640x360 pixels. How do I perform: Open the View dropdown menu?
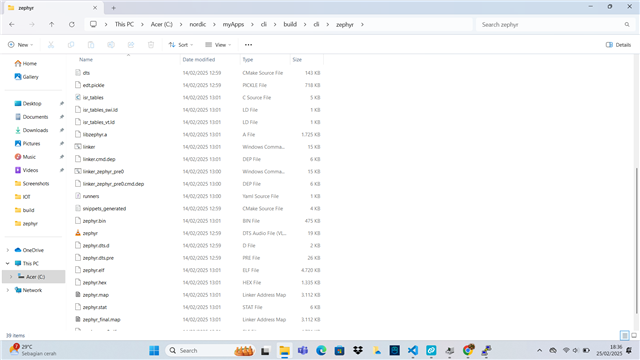218,45
